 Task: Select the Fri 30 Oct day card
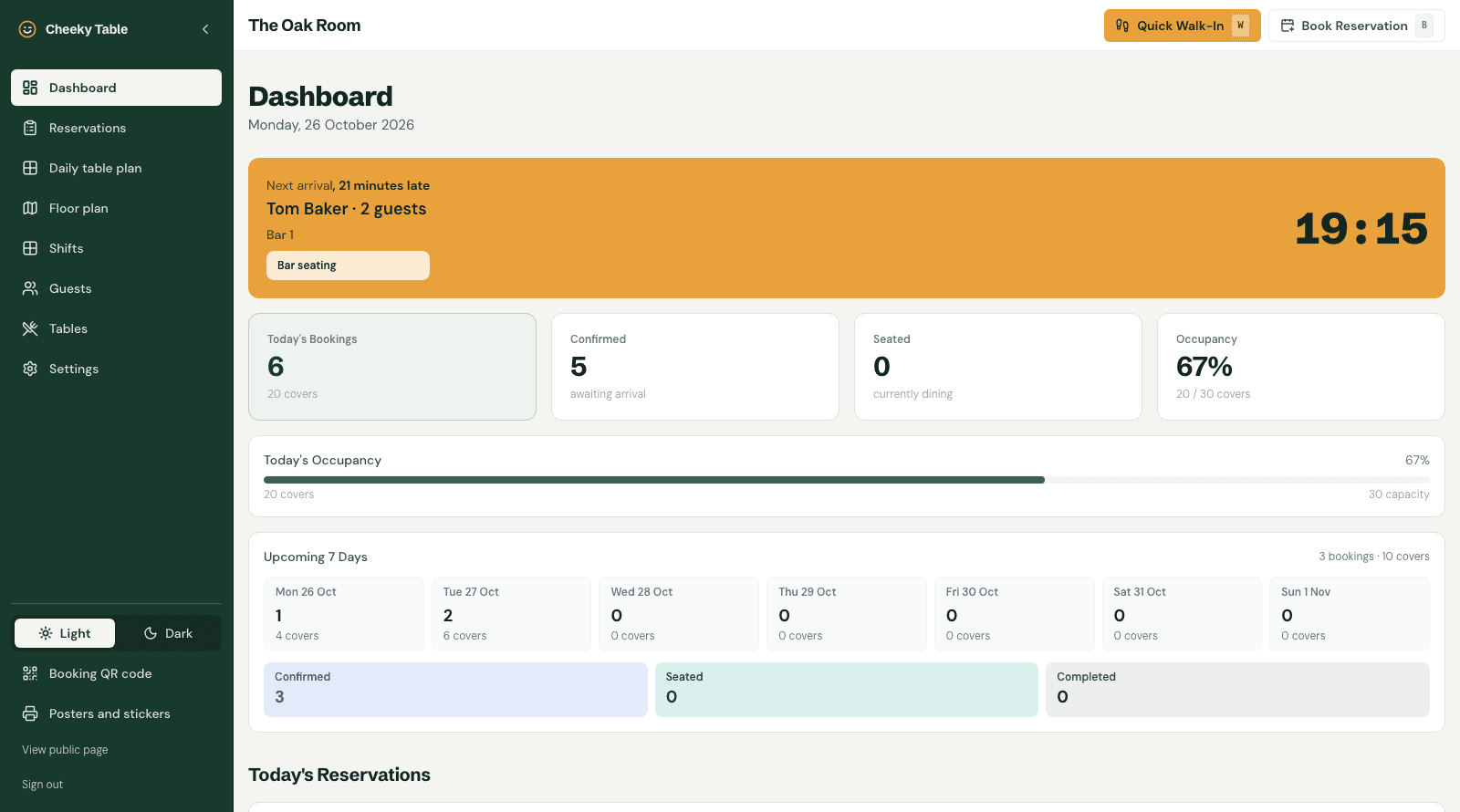tap(1015, 614)
